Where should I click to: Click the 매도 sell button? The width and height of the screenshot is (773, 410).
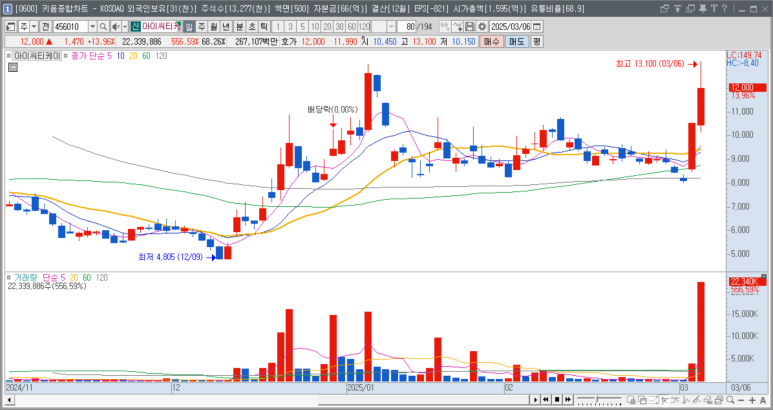pyautogui.click(x=517, y=42)
